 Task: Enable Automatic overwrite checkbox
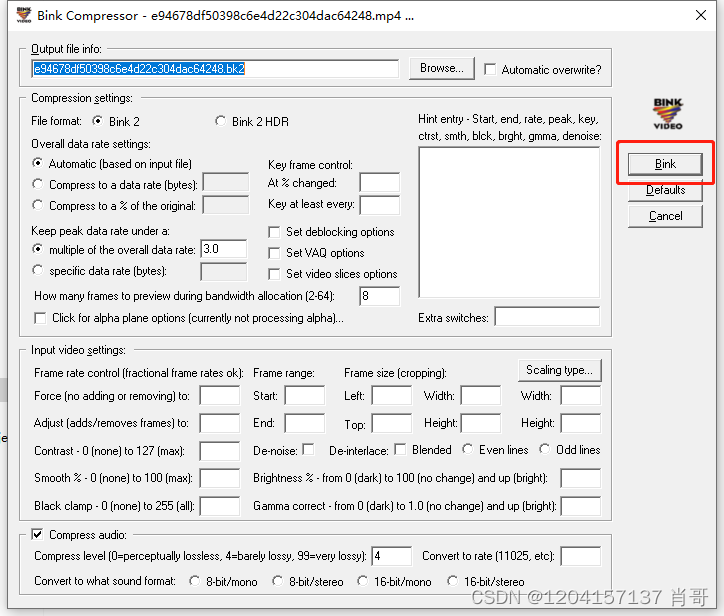pos(490,69)
